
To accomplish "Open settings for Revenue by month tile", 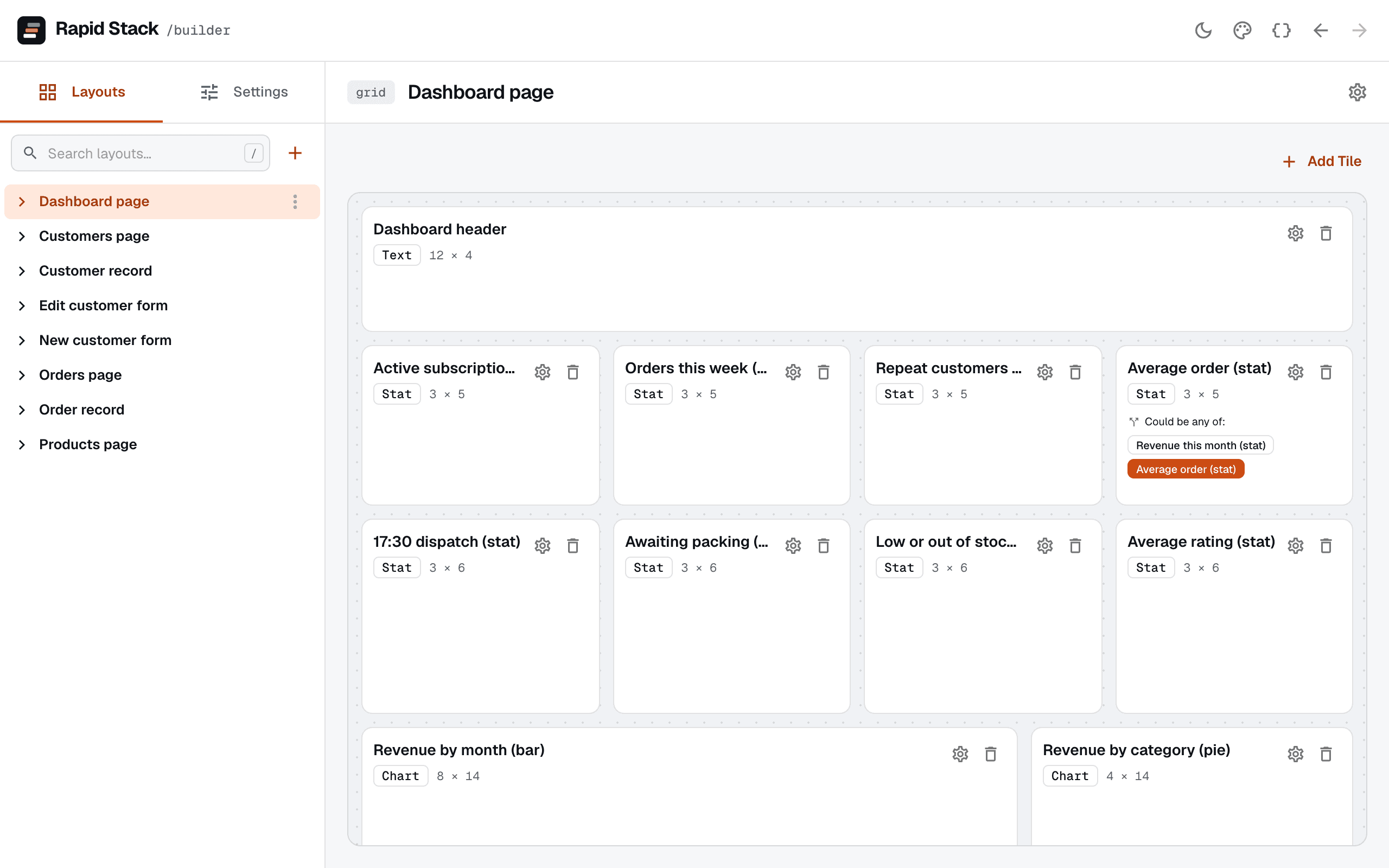I will point(960,754).
